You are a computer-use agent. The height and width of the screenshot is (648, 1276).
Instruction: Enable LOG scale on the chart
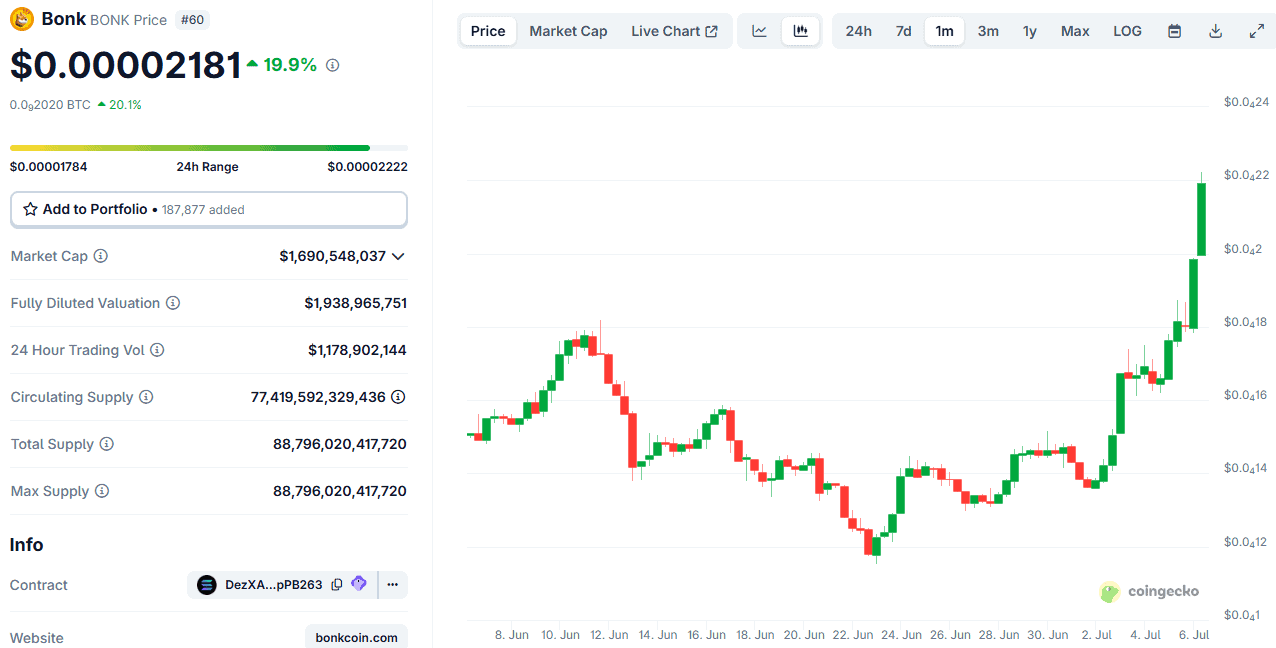(1127, 31)
